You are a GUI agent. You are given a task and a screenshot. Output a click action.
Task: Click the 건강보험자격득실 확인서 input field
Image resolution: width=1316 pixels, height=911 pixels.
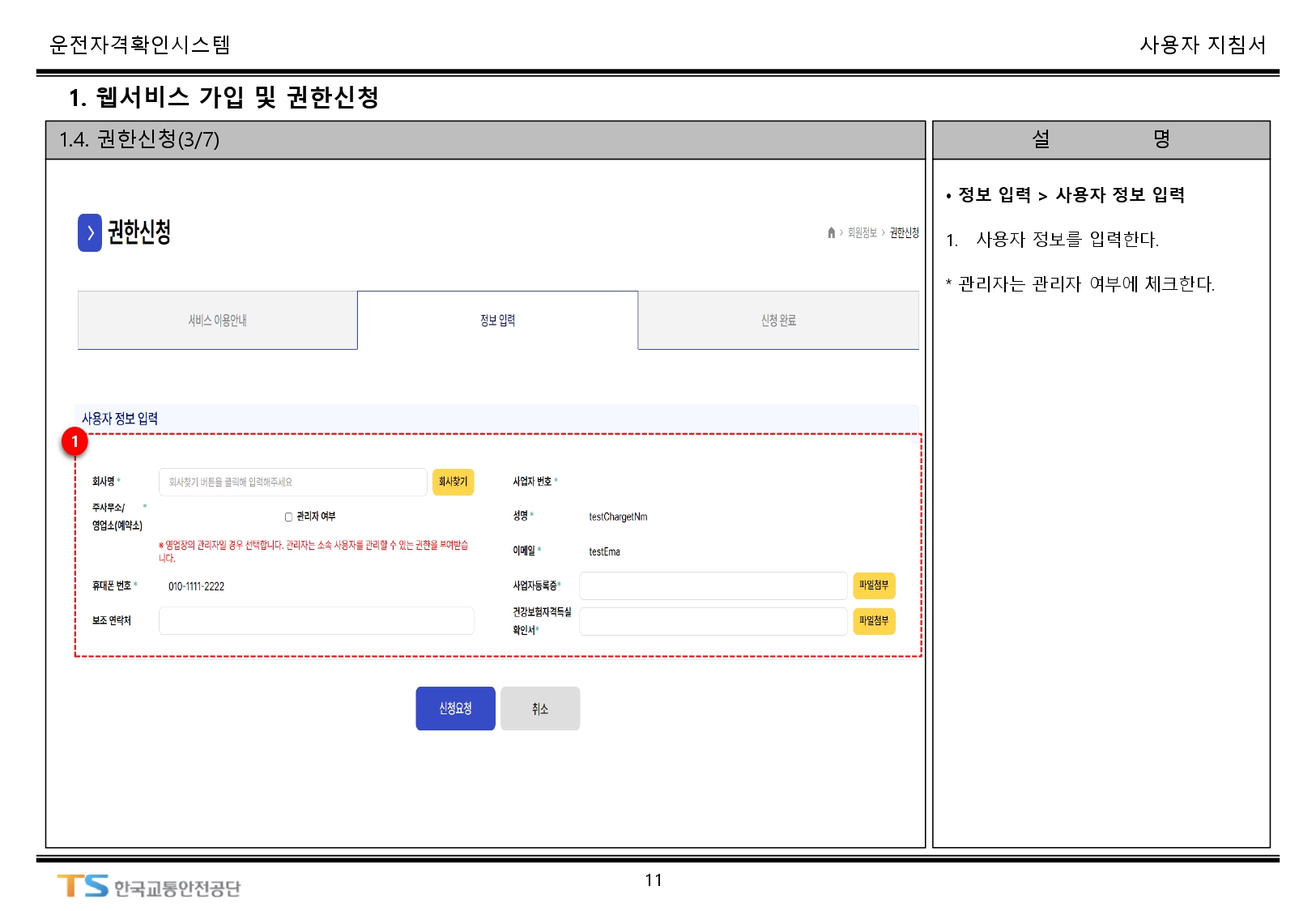(x=713, y=622)
